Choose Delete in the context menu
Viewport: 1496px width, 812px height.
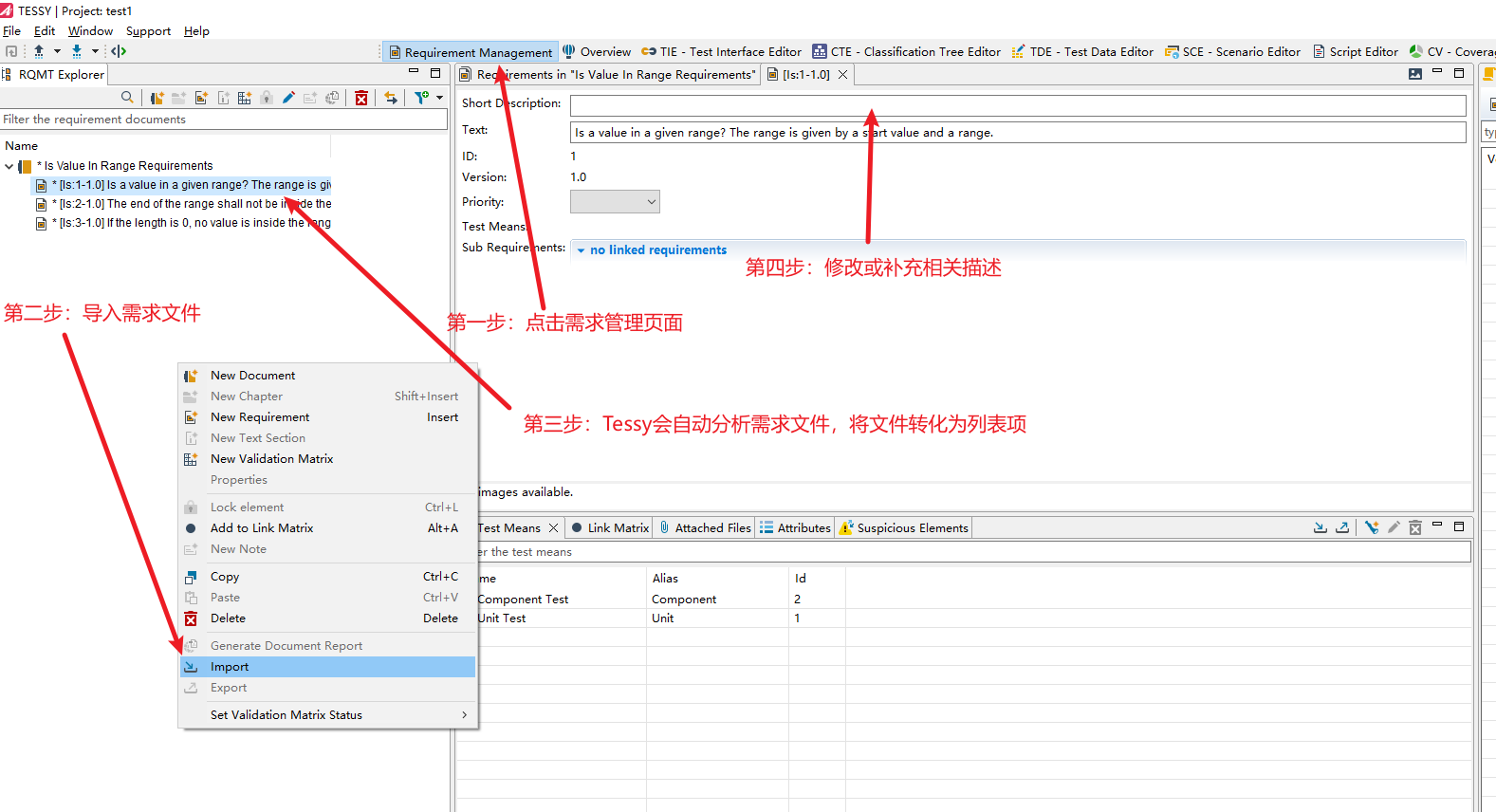pos(327,618)
